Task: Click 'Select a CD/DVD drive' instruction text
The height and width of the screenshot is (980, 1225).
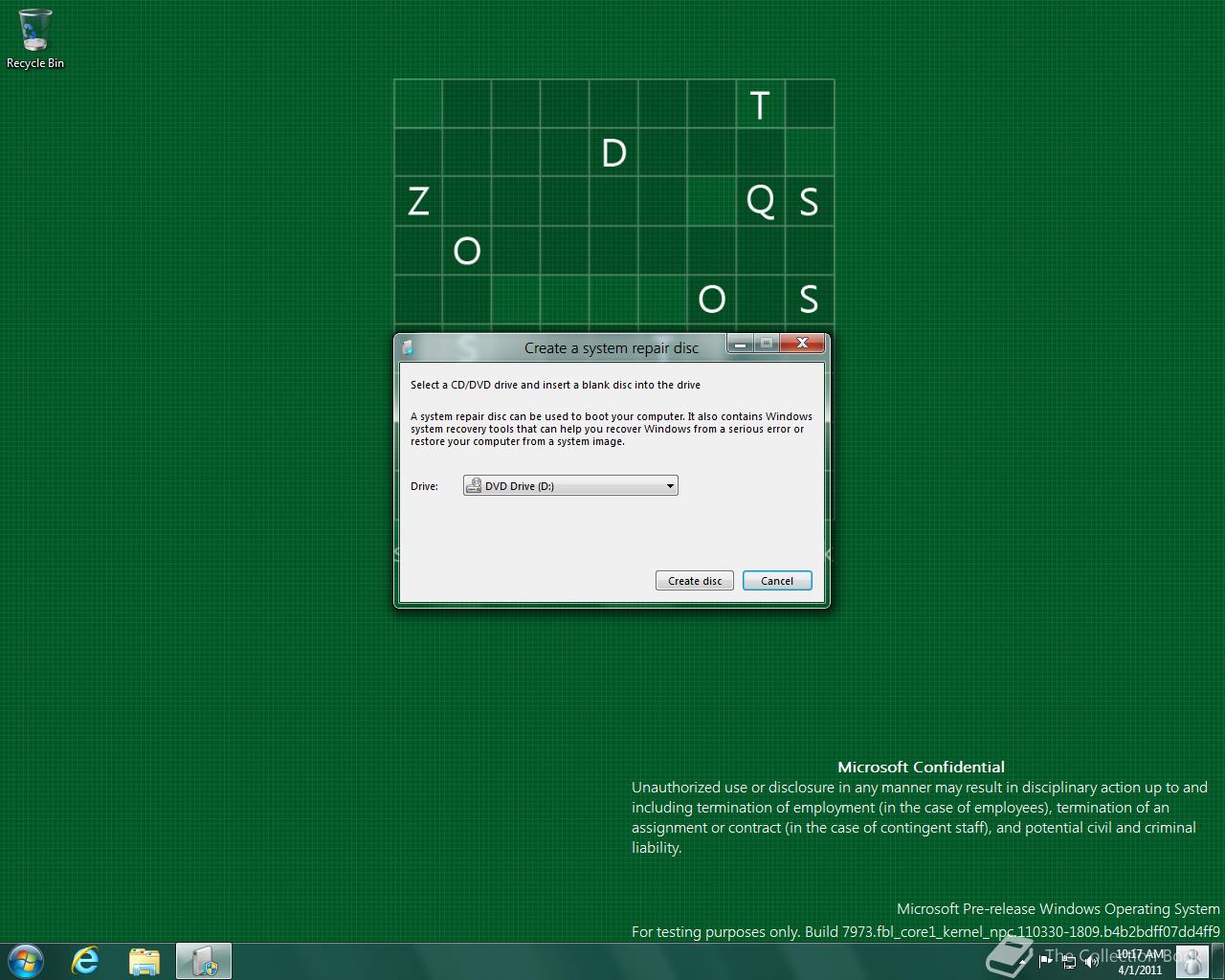Action: tap(555, 385)
